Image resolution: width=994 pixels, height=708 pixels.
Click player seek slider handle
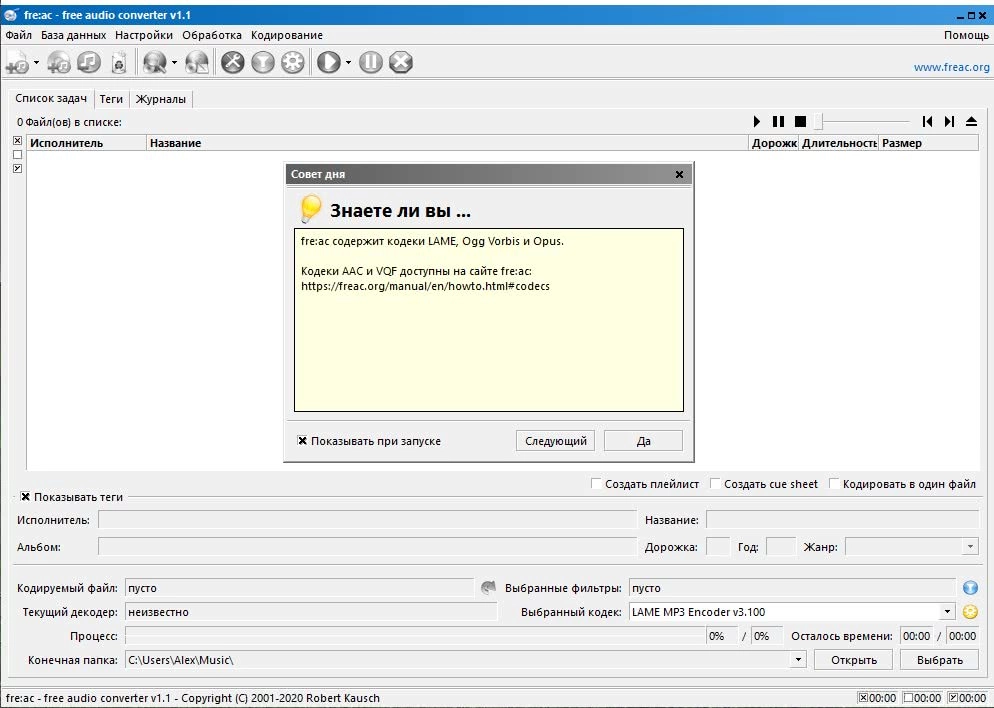pyautogui.click(x=818, y=121)
